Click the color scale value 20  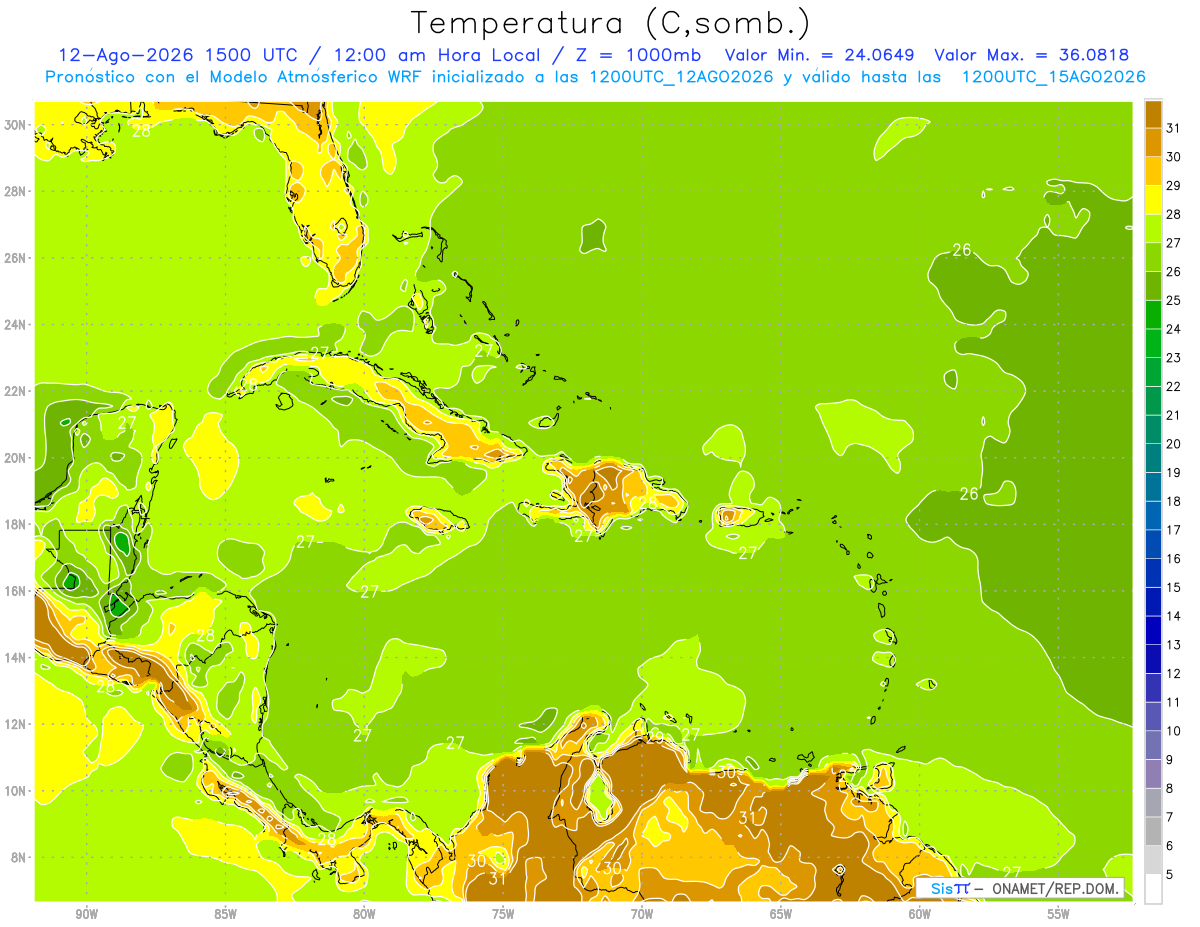pyautogui.click(x=1174, y=444)
